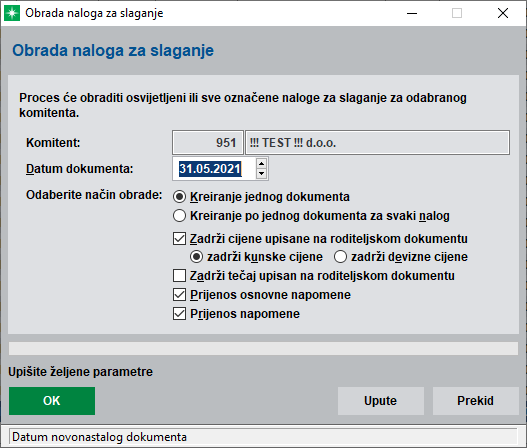Cancel with the Prekid button

point(476,401)
